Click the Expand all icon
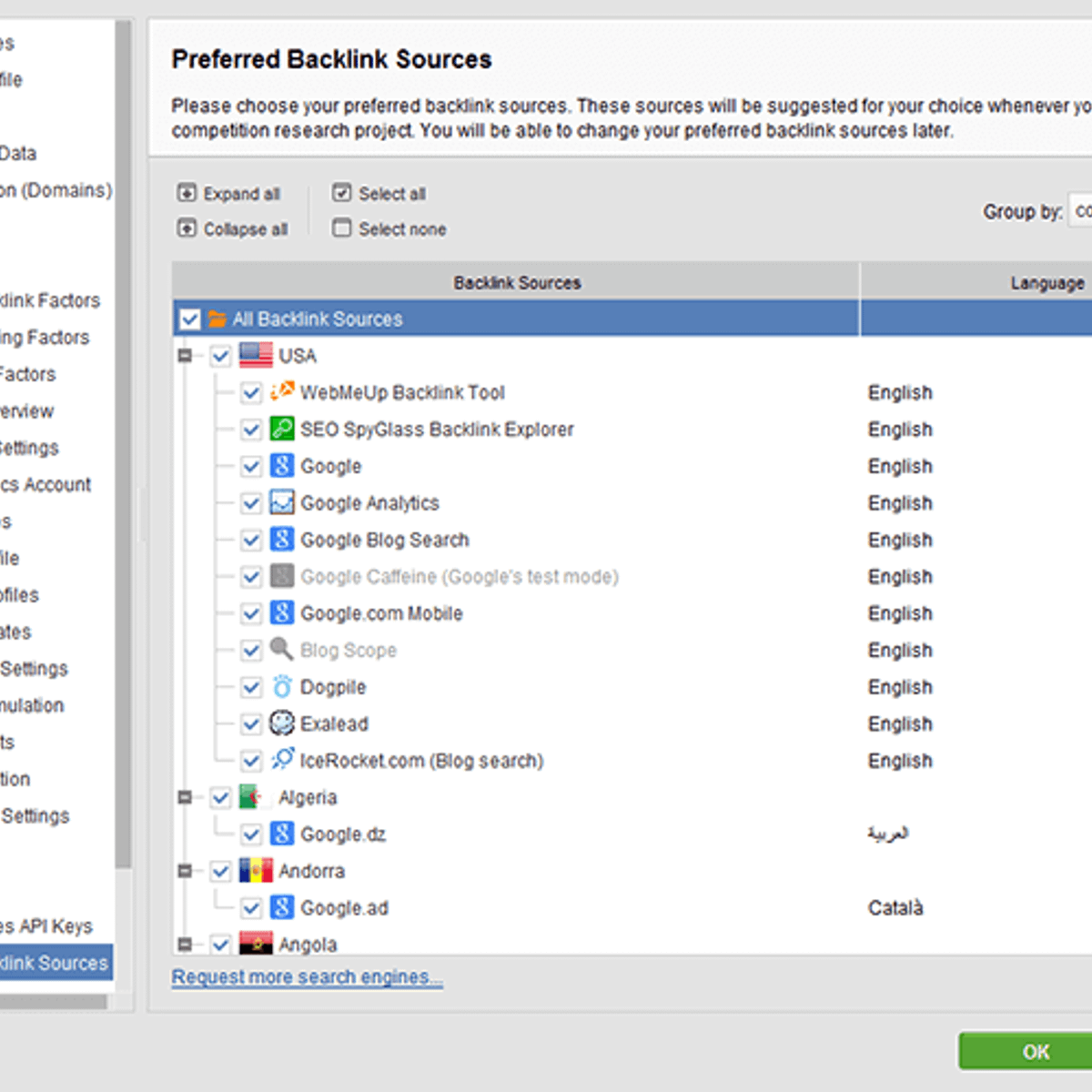1092x1092 pixels. pyautogui.click(x=187, y=193)
